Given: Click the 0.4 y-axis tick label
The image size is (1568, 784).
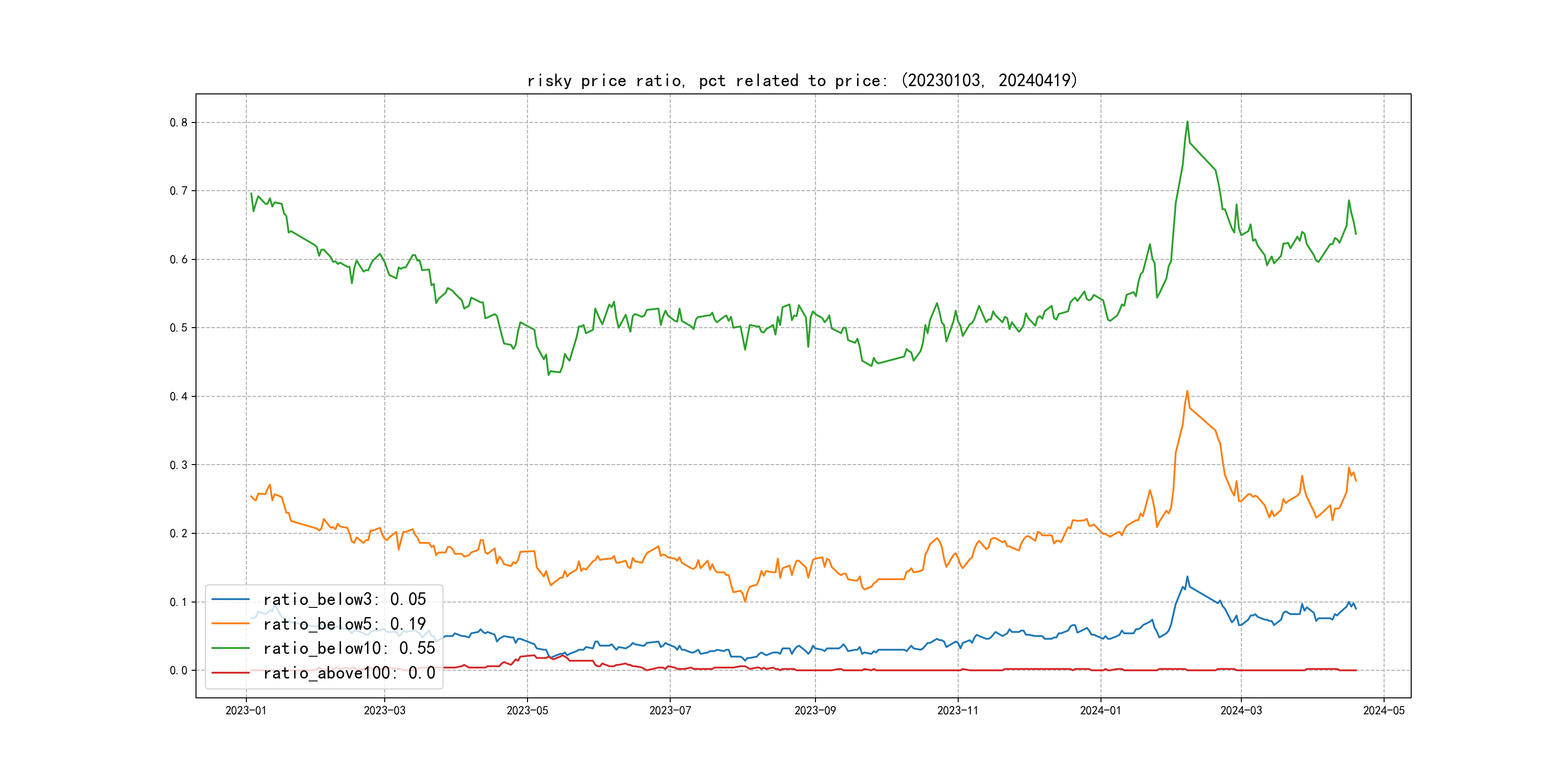Looking at the screenshot, I should point(179,396).
